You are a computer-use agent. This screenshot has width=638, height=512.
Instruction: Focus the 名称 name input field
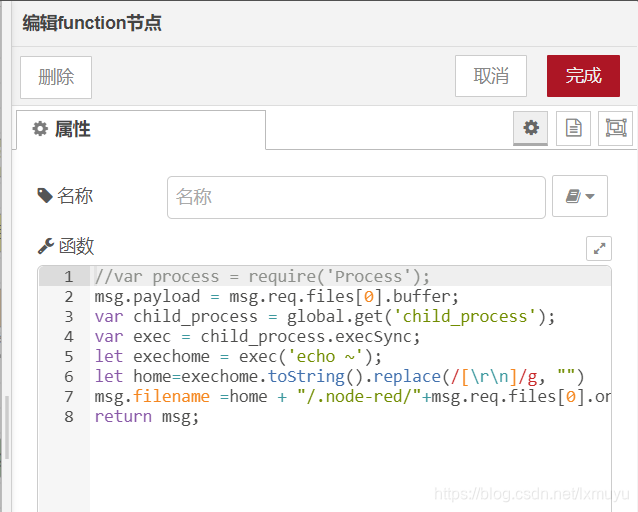356,197
